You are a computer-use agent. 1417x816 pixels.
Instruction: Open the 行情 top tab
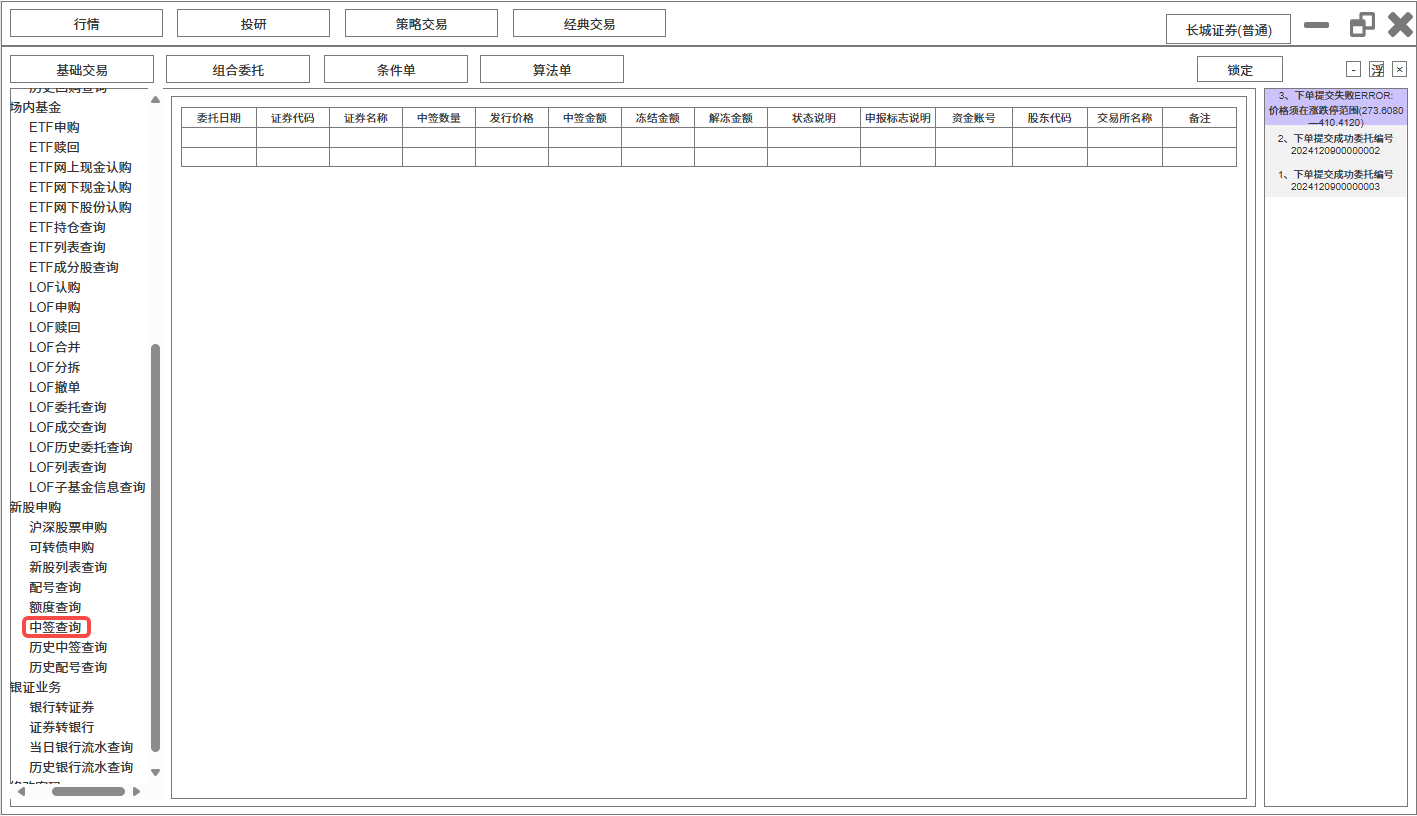coord(86,24)
